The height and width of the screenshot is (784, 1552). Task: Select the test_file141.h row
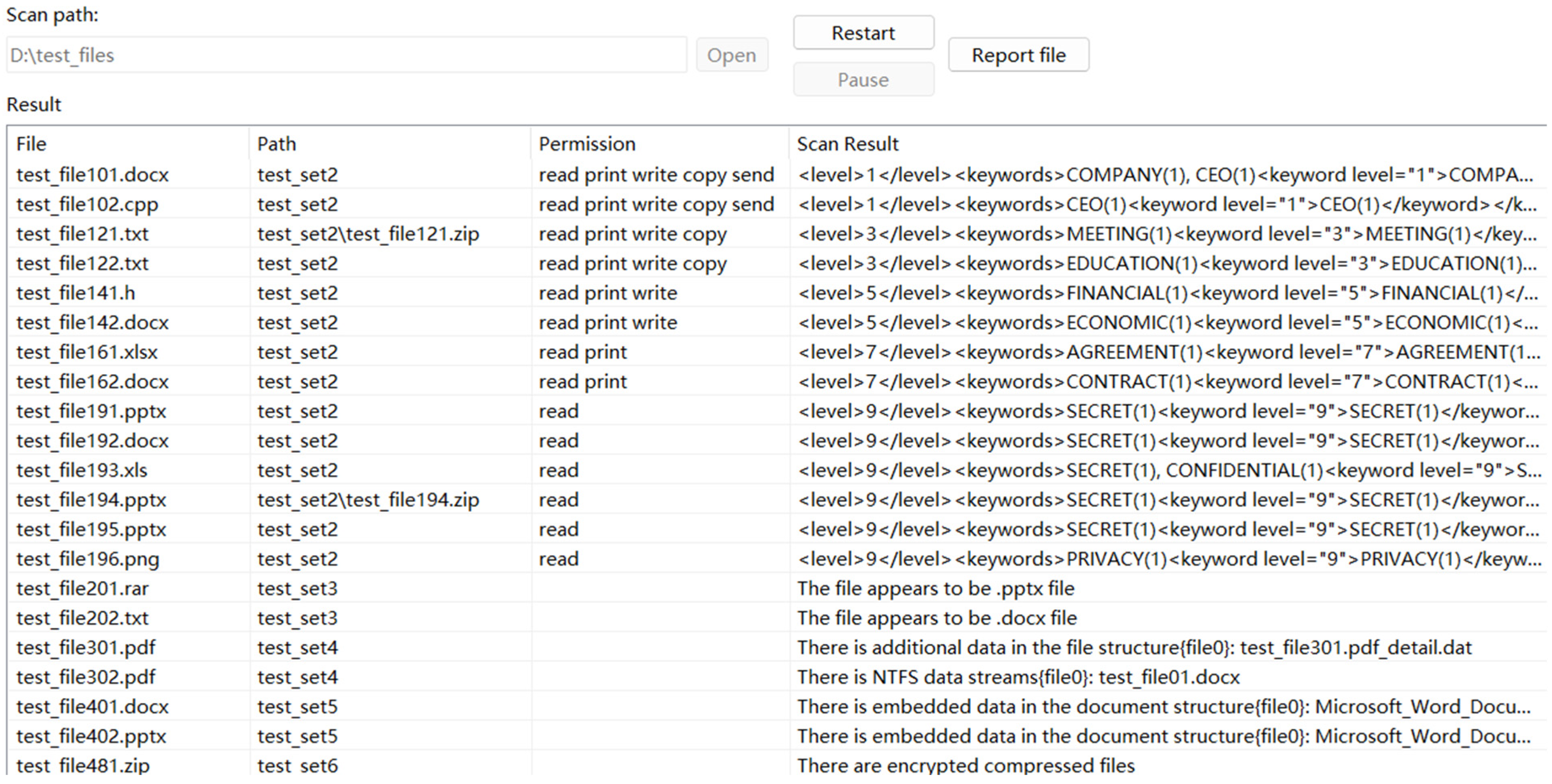75,293
